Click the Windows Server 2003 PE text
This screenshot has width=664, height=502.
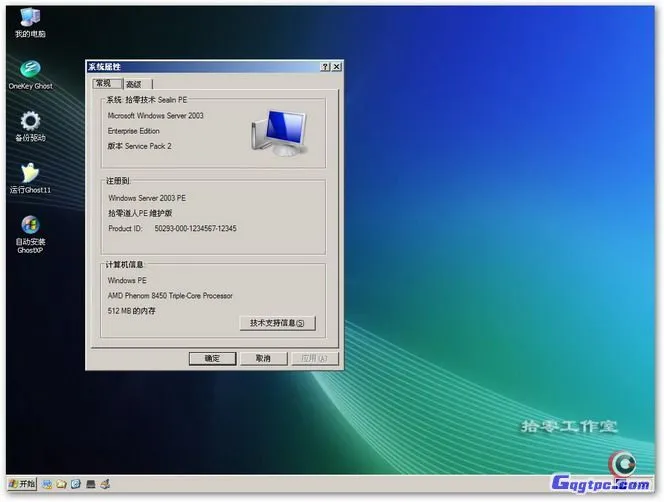tap(147, 198)
